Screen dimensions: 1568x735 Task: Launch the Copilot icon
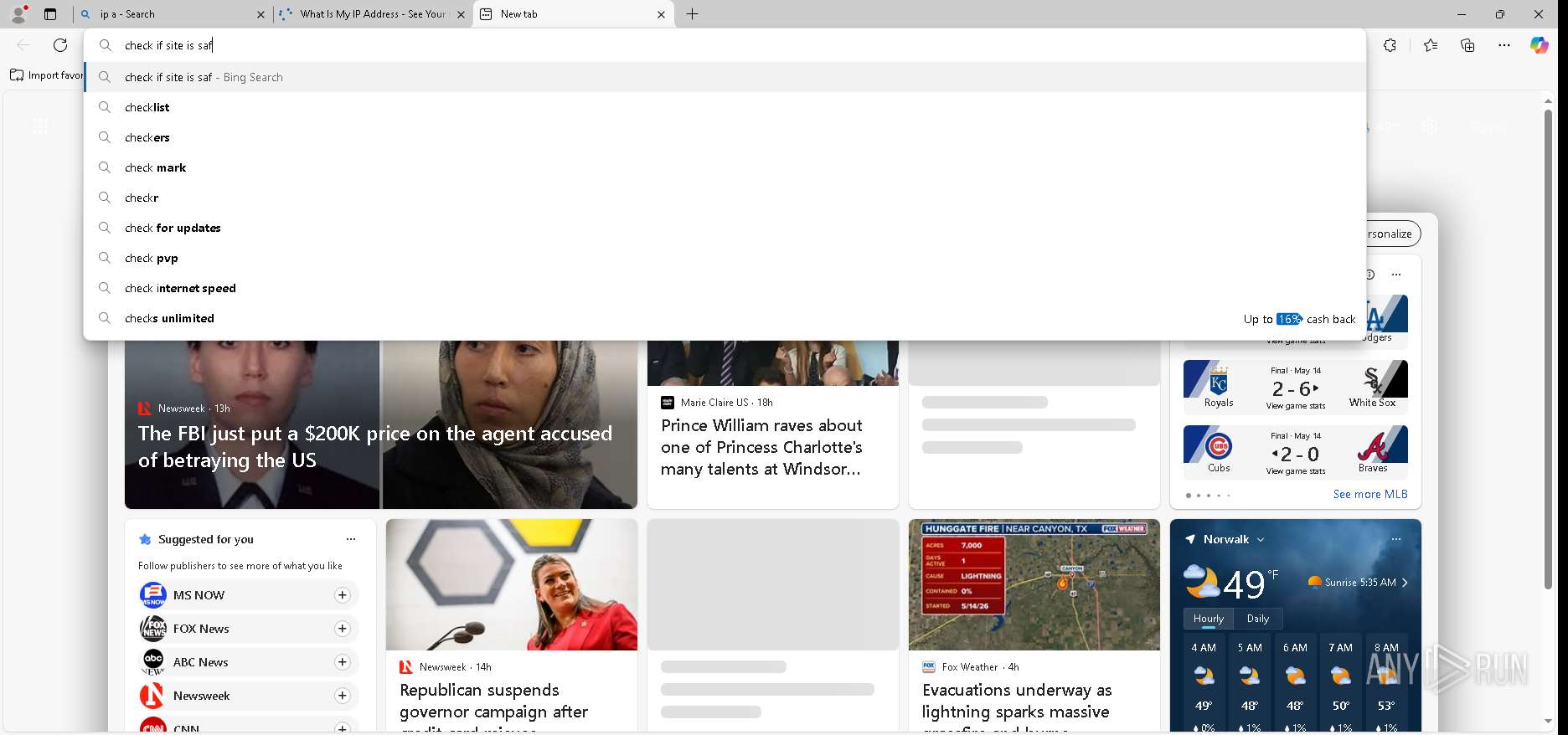coord(1540,45)
